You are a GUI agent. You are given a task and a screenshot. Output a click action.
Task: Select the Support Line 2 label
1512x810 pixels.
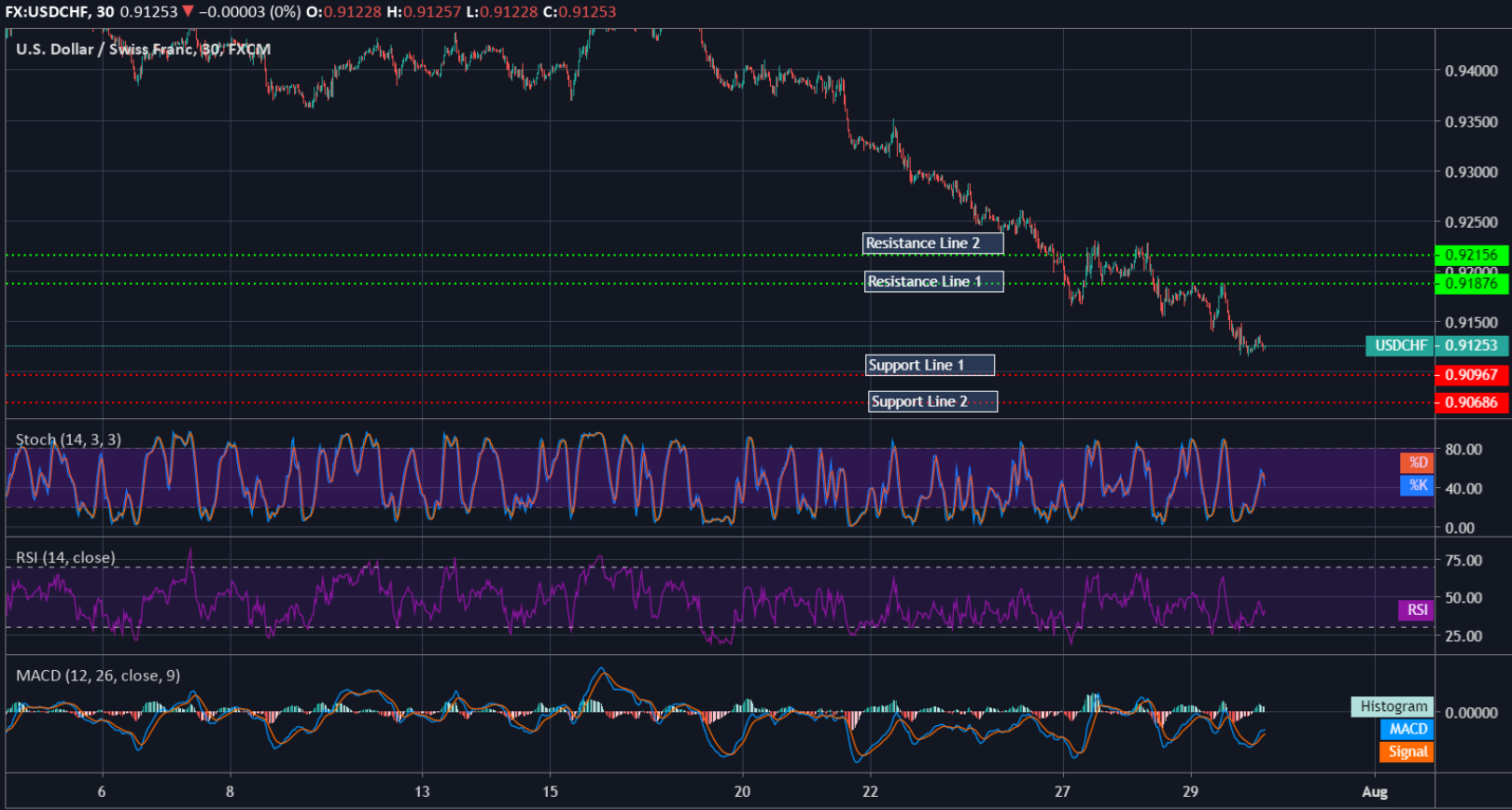tap(932, 401)
